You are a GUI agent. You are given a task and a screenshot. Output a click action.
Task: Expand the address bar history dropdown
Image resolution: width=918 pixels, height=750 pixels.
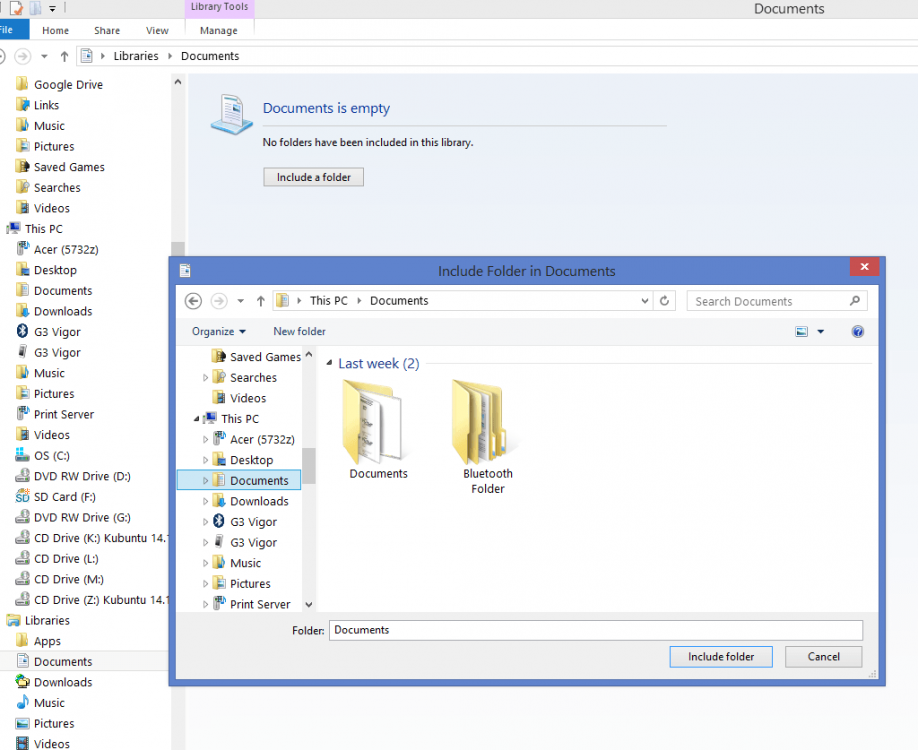tap(645, 301)
